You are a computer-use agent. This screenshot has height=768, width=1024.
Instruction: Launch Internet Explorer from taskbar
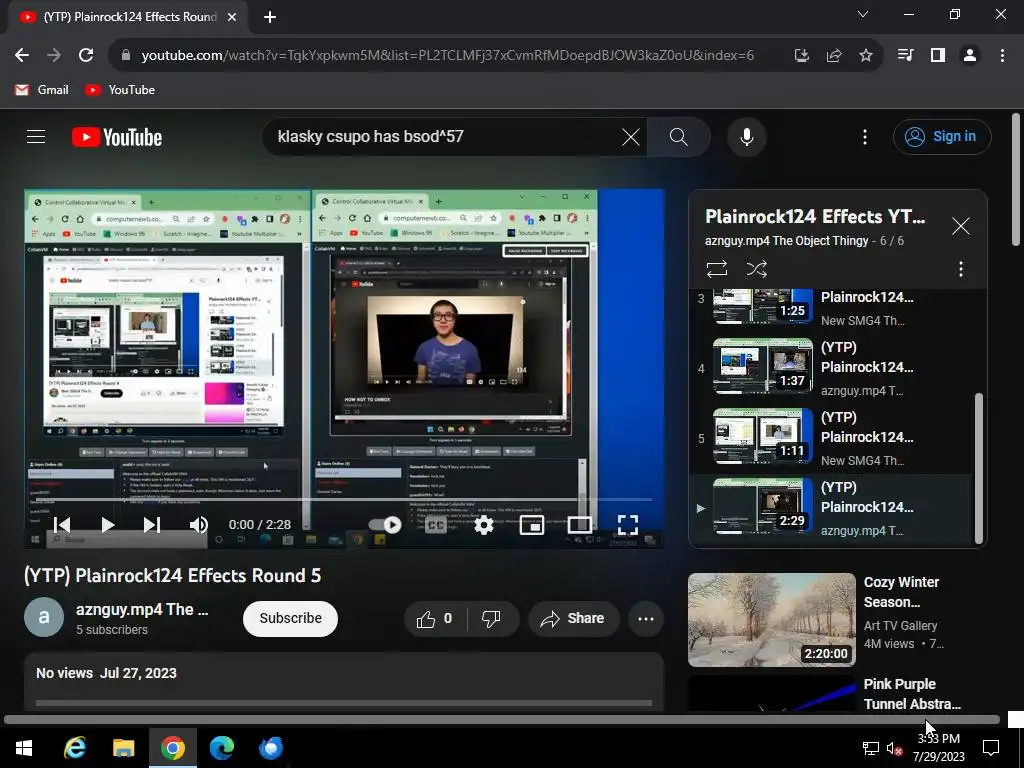pyautogui.click(x=74, y=748)
